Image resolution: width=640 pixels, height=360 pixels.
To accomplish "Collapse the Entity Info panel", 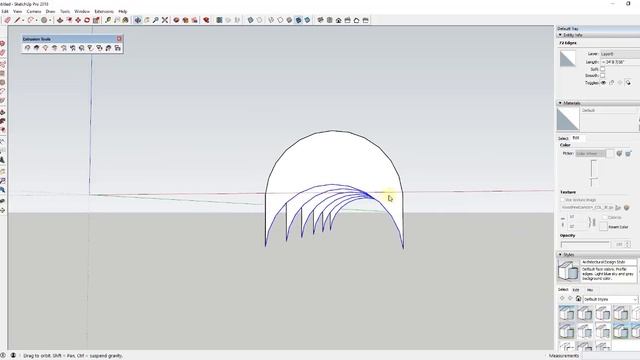I will point(560,35).
